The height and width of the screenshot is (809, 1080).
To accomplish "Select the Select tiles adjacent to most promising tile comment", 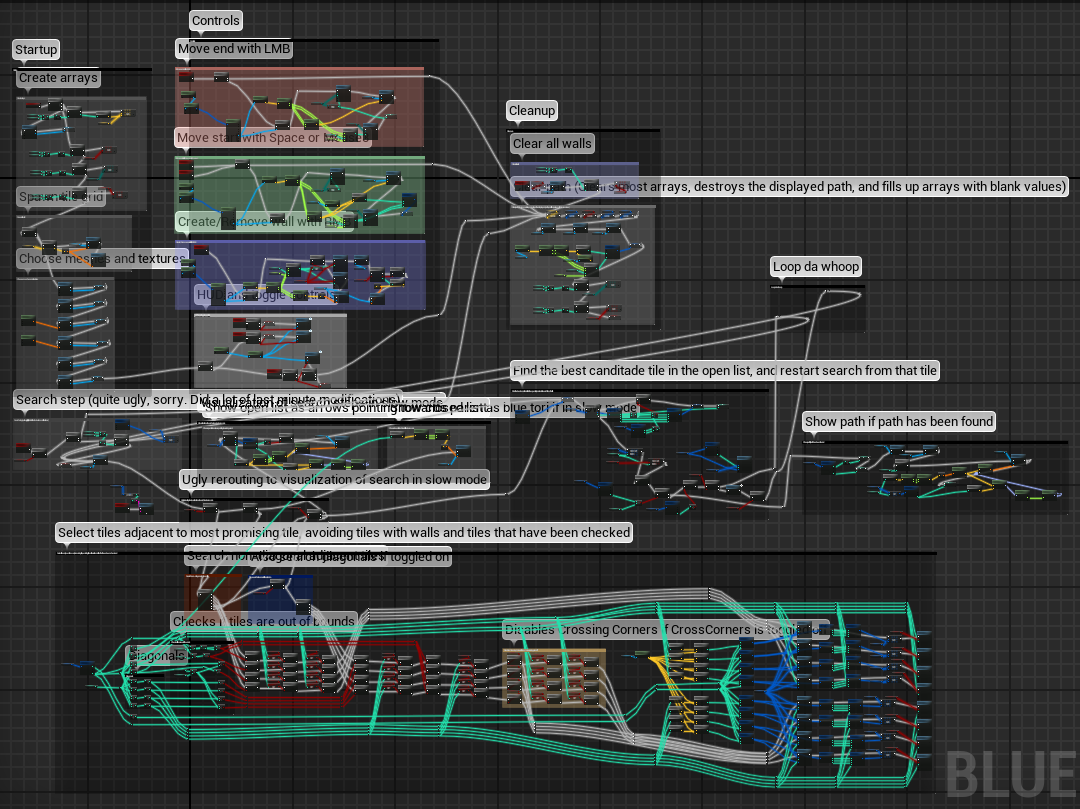I will point(344,533).
